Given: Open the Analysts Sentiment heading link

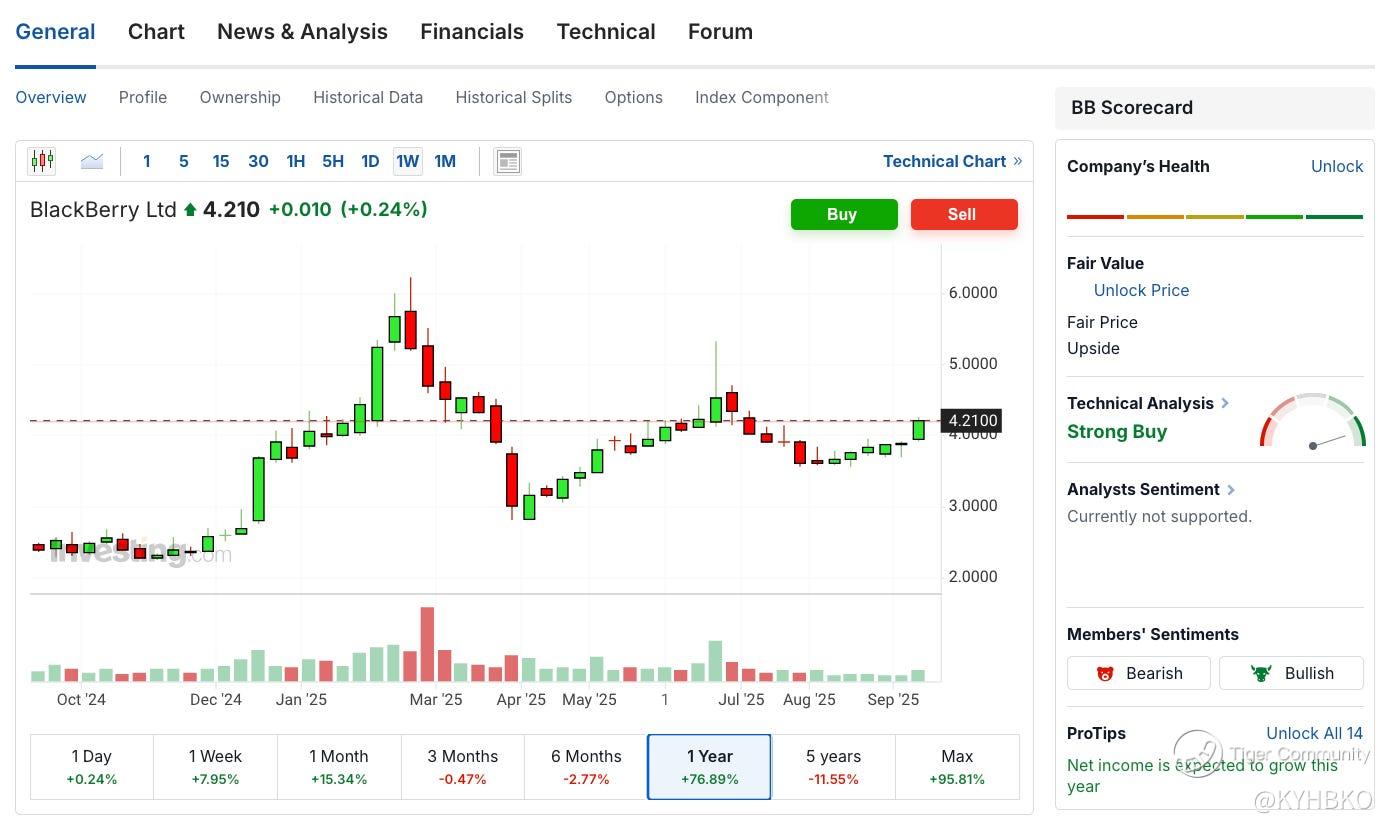Looking at the screenshot, I should tap(1143, 489).
